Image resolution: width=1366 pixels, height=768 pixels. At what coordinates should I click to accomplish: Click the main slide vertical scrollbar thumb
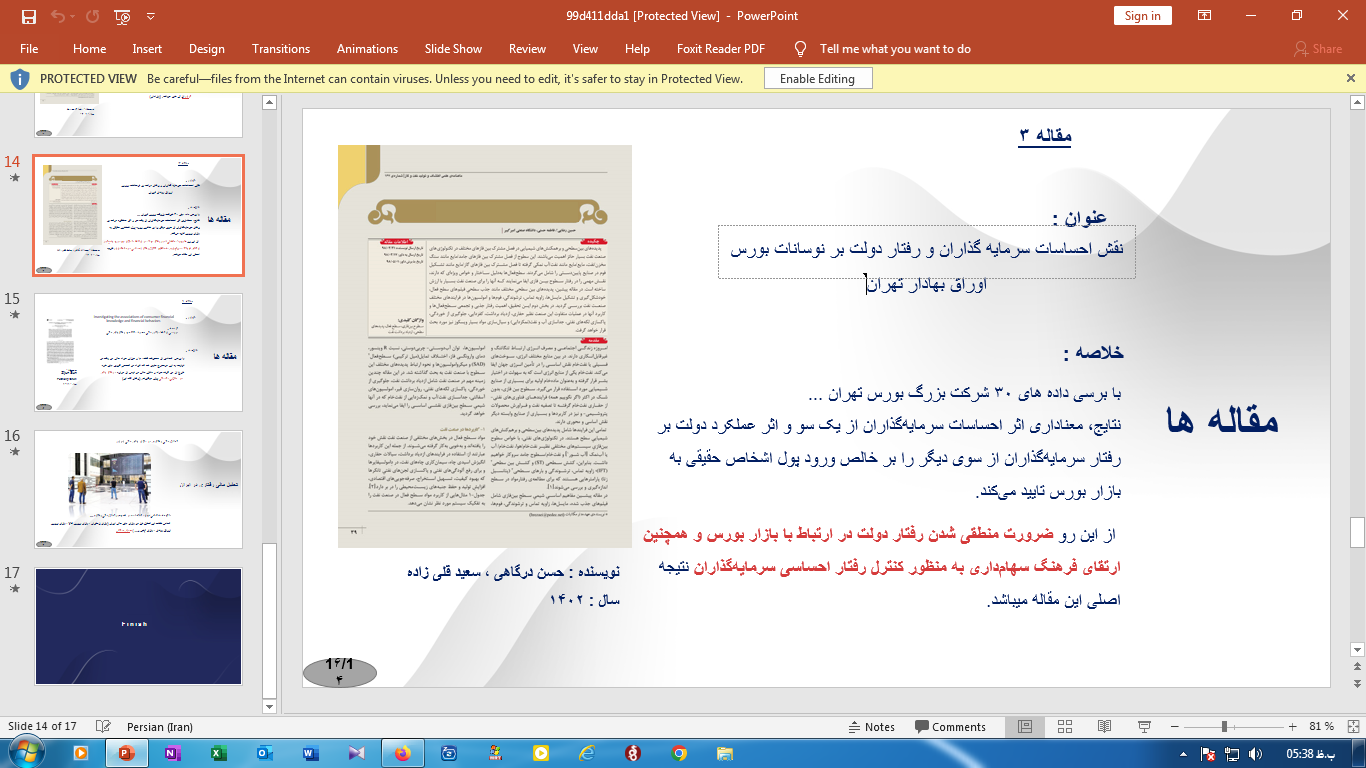[1357, 531]
